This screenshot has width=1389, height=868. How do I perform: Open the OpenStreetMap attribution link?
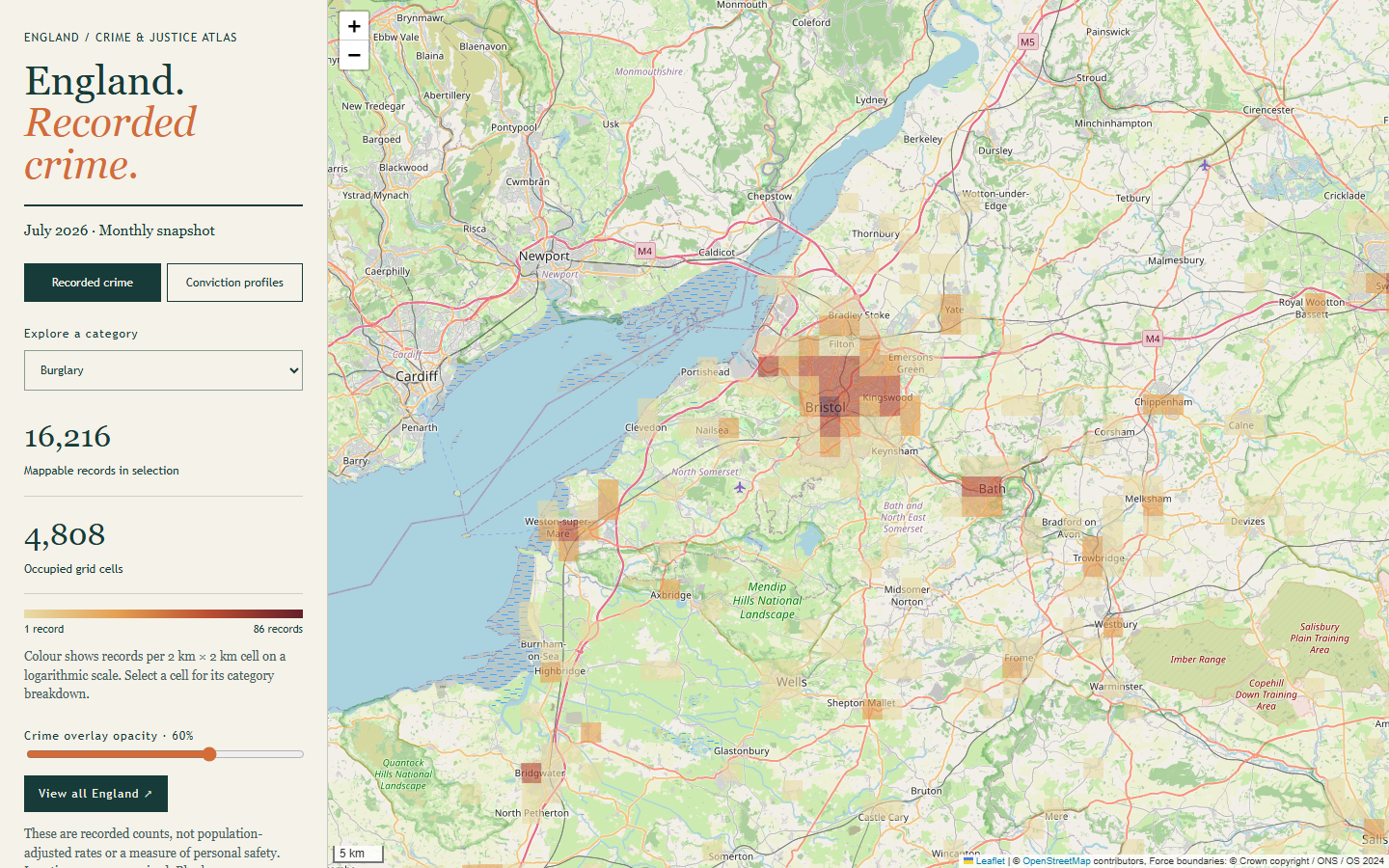(x=1056, y=861)
